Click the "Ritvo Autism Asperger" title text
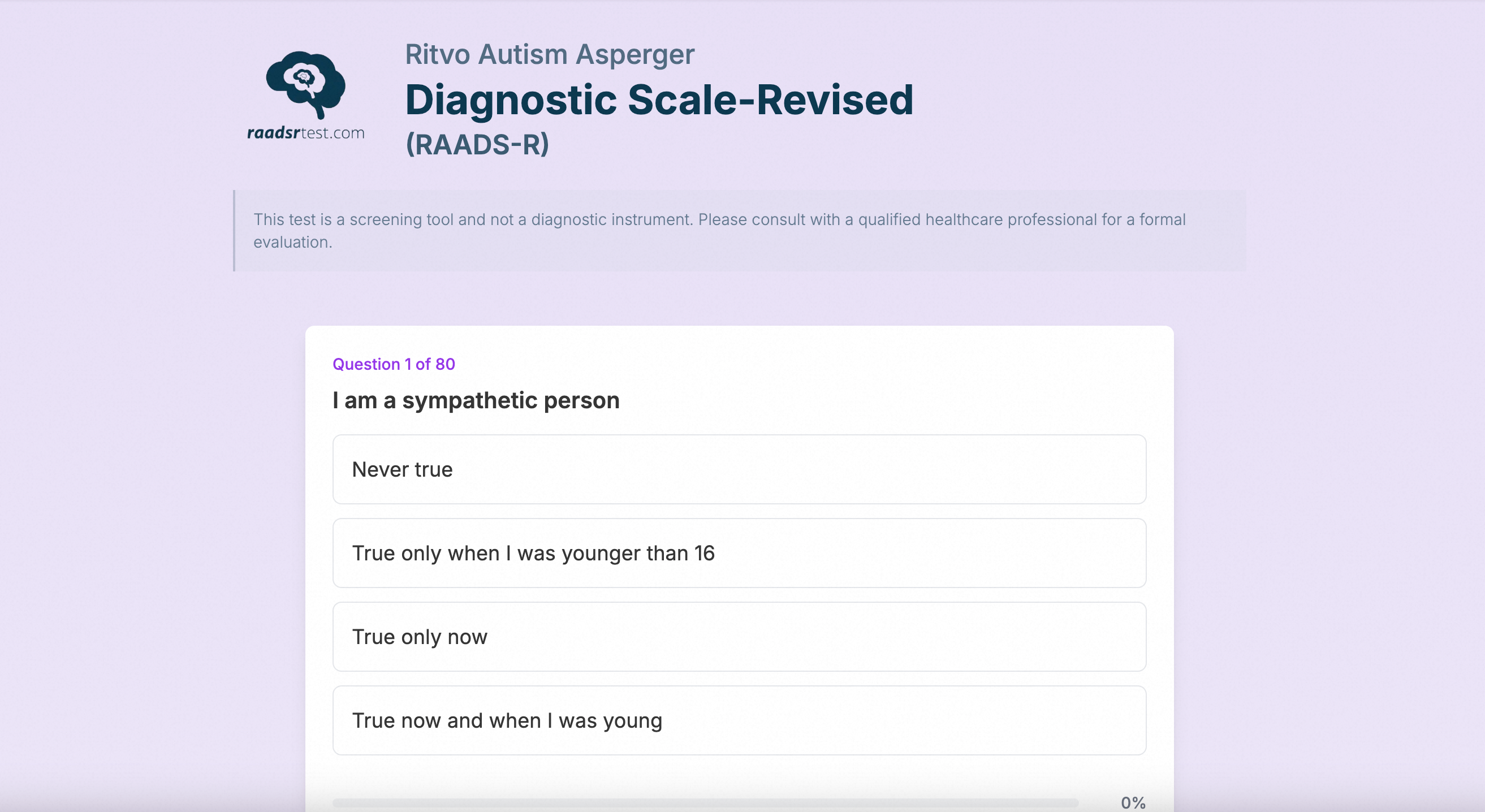Viewport: 1485px width, 812px height. click(549, 55)
